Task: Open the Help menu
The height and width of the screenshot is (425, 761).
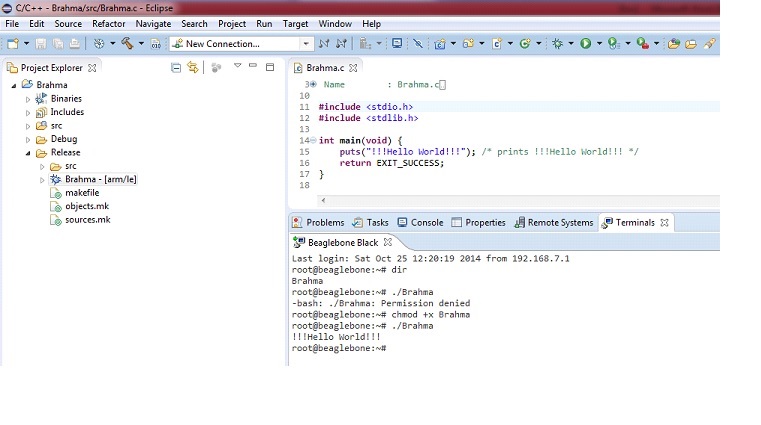Action: [371, 24]
